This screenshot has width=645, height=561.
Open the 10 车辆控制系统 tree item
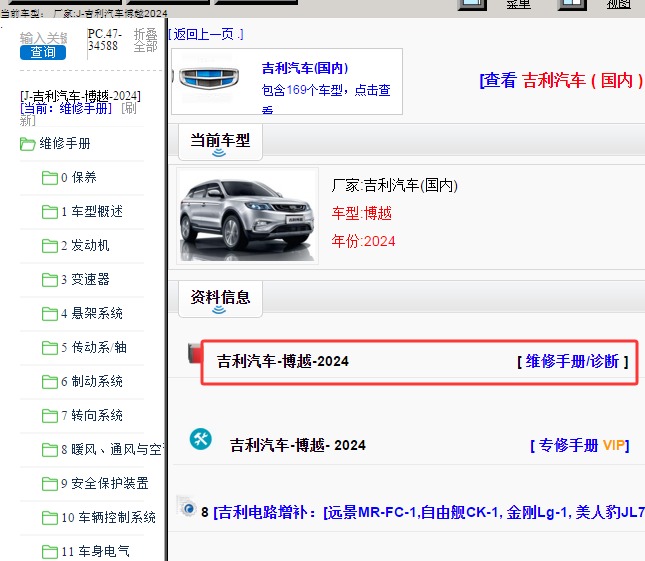[x=108, y=517]
